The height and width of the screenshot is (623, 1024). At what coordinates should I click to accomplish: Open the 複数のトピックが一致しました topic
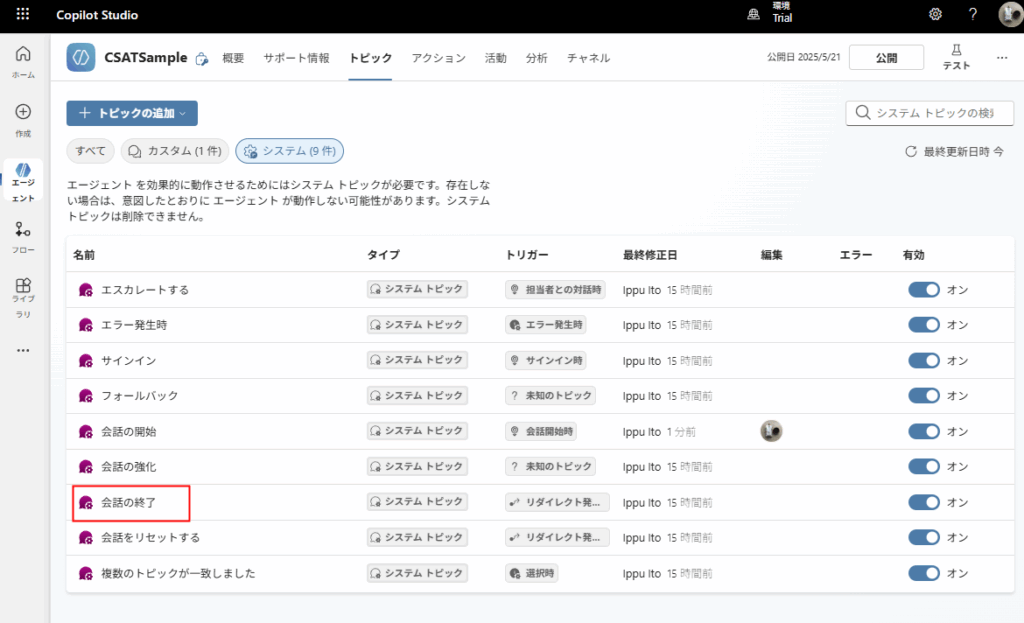tap(178, 573)
